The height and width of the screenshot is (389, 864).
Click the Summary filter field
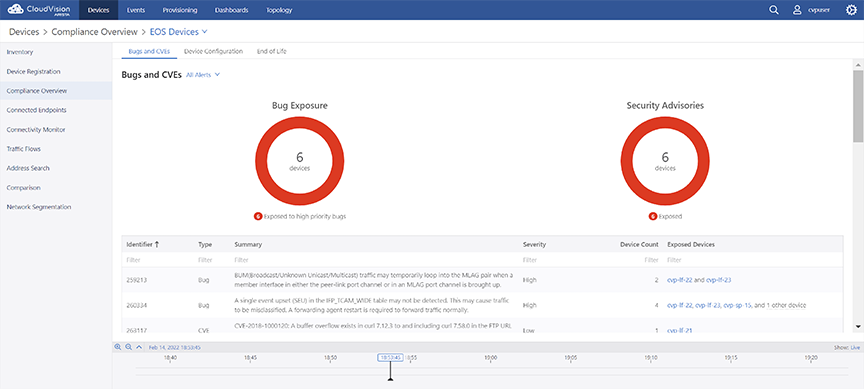point(375,260)
